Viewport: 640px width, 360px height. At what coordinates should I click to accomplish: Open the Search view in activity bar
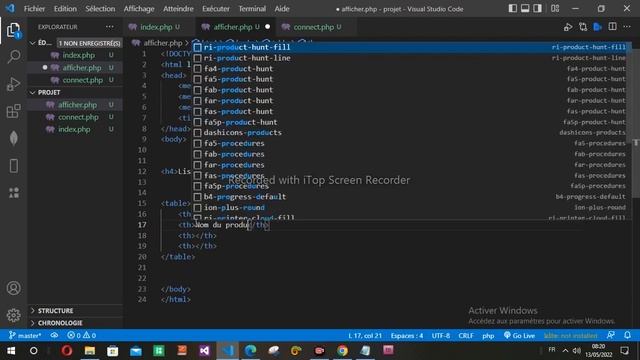pos(13,56)
